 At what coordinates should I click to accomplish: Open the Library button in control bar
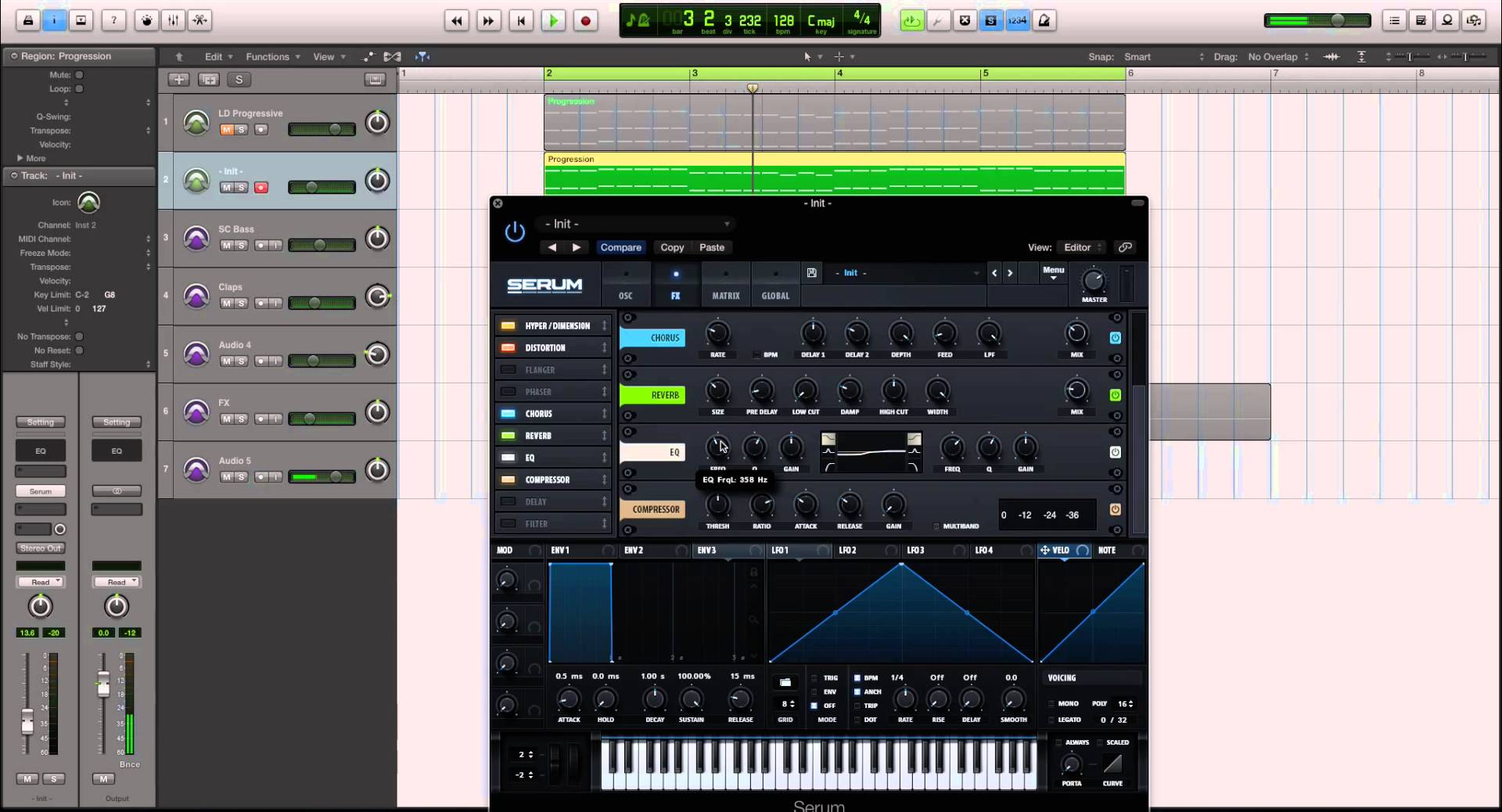coord(27,20)
